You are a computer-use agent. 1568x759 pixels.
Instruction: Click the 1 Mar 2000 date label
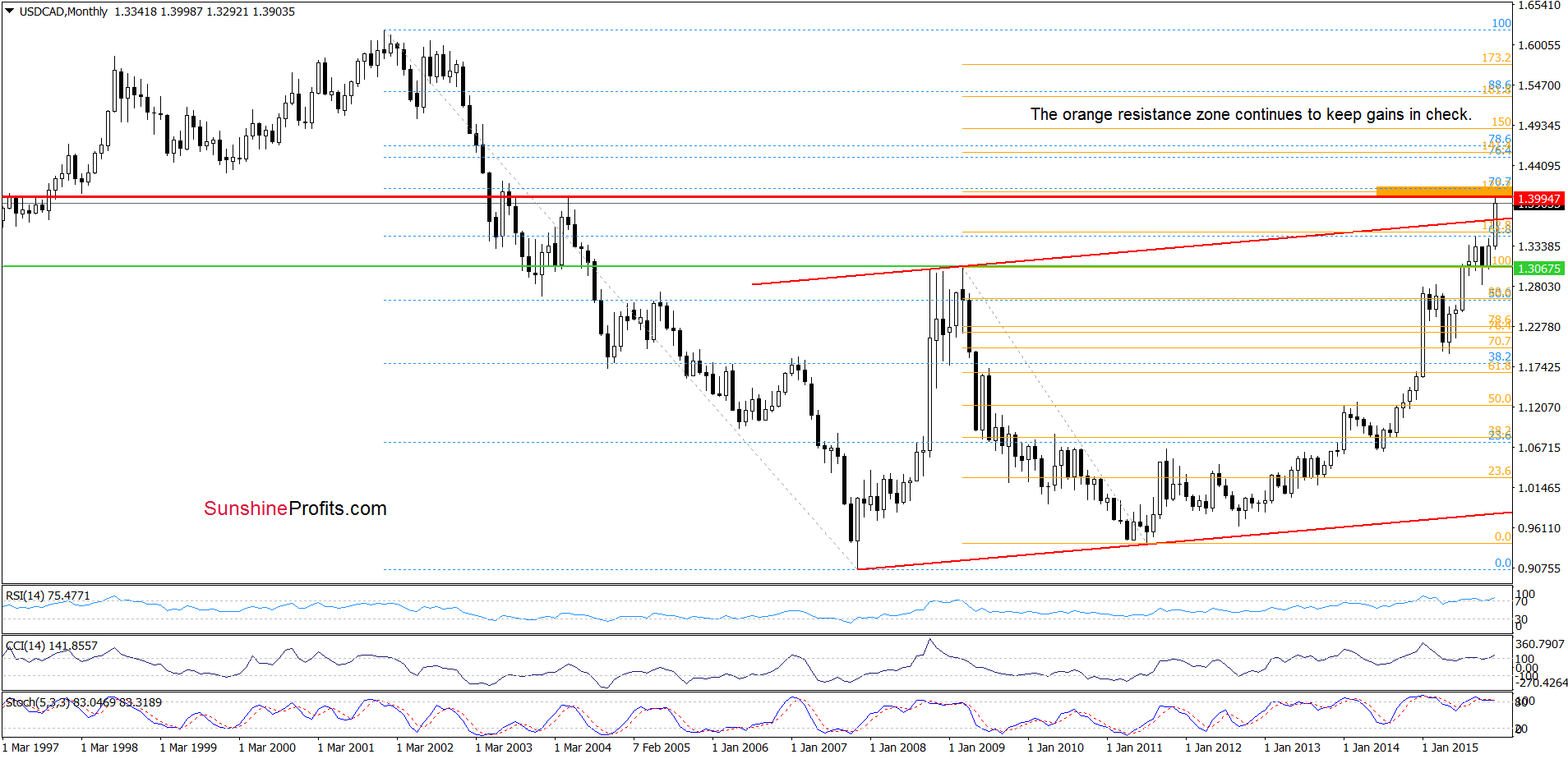point(267,747)
